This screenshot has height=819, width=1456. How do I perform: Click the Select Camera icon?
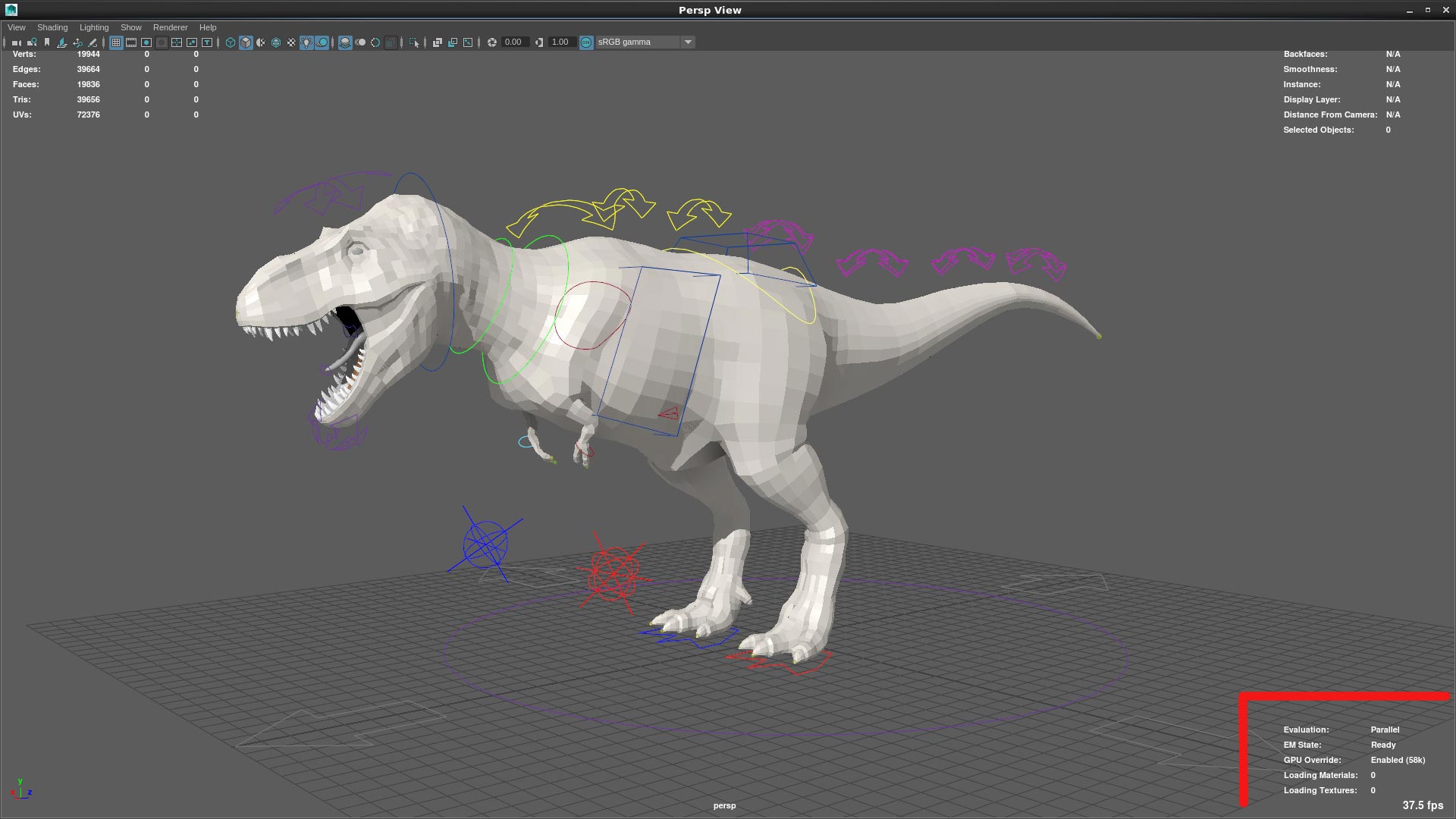click(15, 42)
